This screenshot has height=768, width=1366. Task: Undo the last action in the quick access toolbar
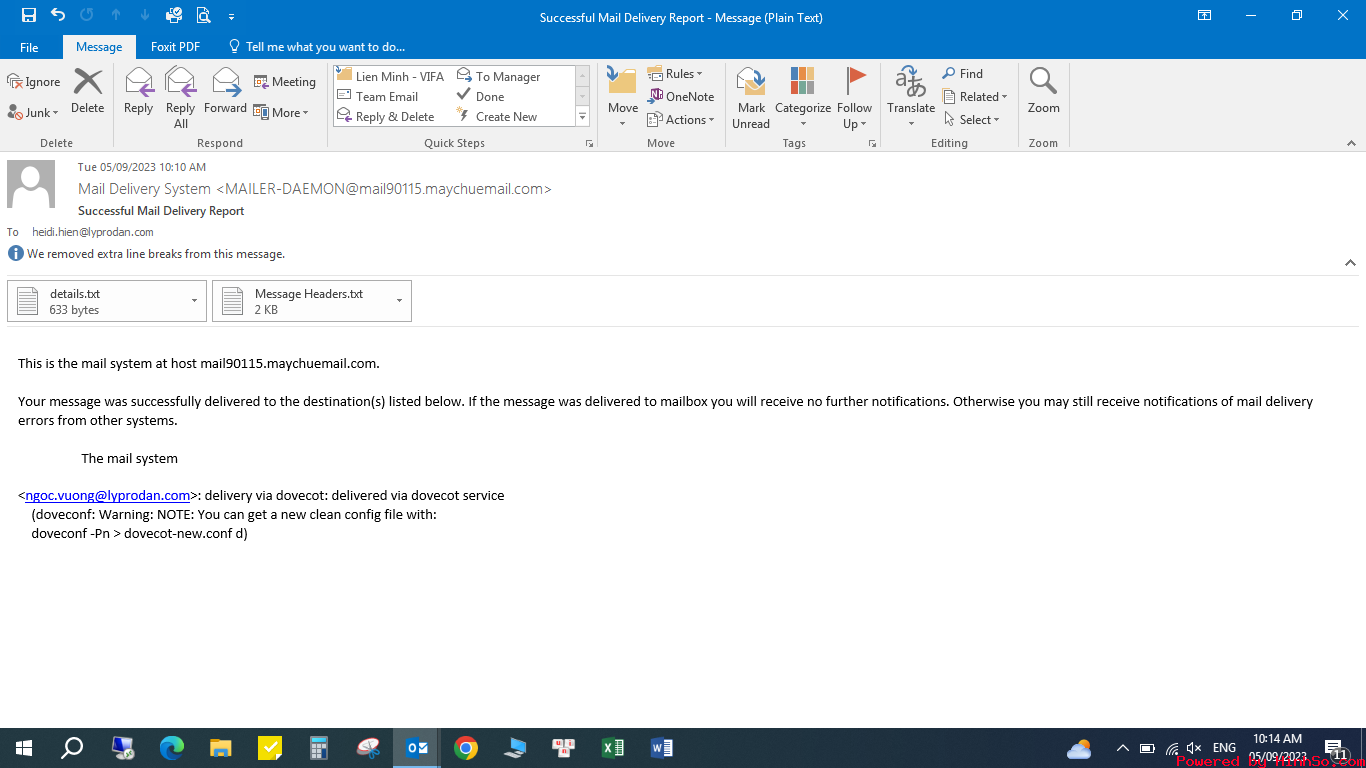tap(58, 15)
